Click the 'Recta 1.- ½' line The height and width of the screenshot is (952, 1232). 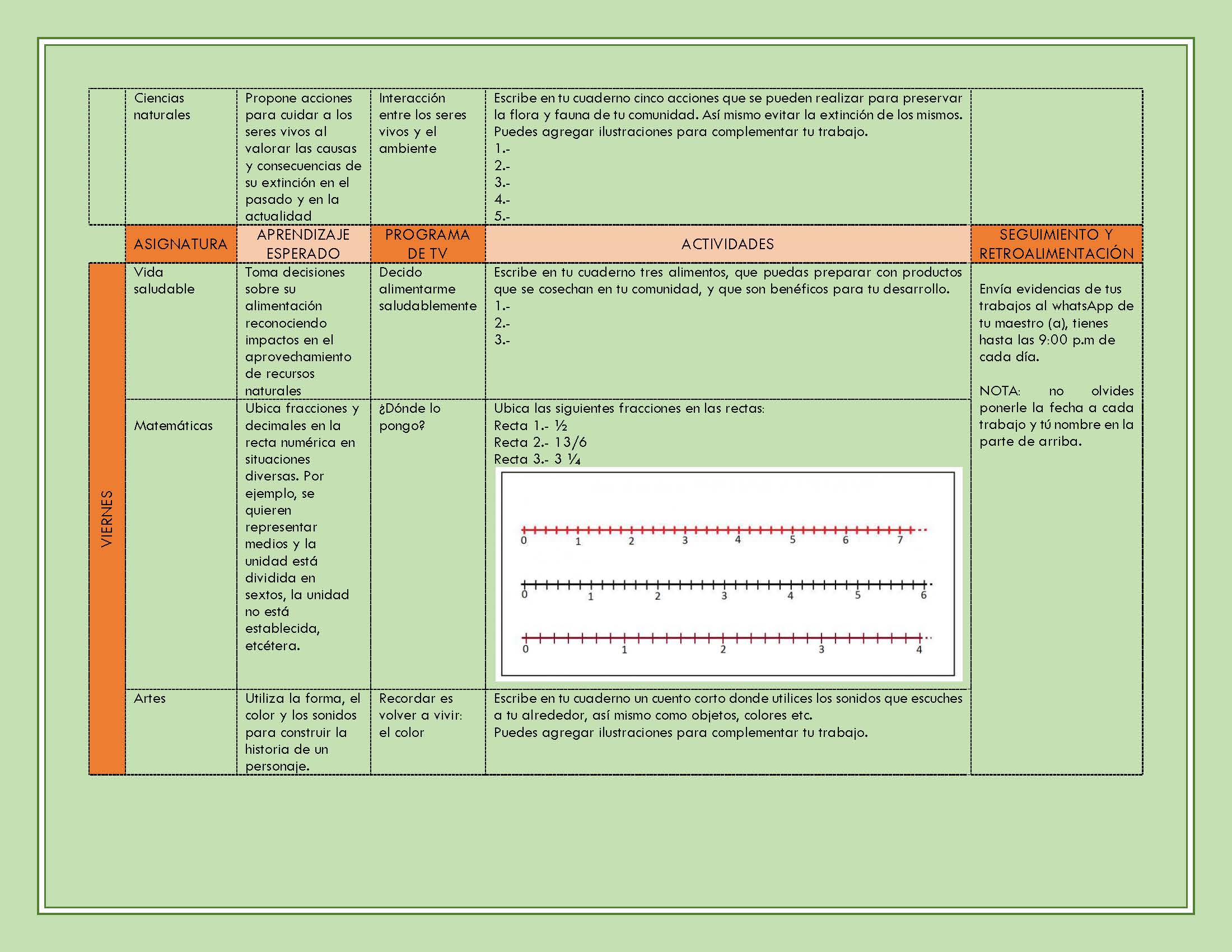(x=530, y=426)
